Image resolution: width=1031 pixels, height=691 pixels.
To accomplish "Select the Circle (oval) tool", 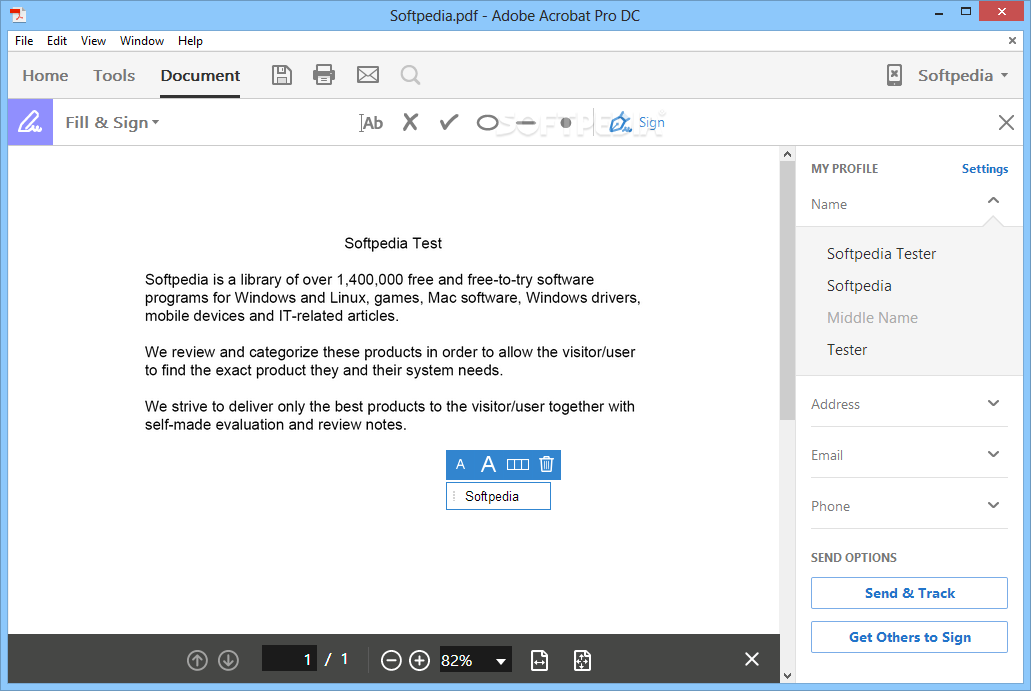I will (x=487, y=123).
